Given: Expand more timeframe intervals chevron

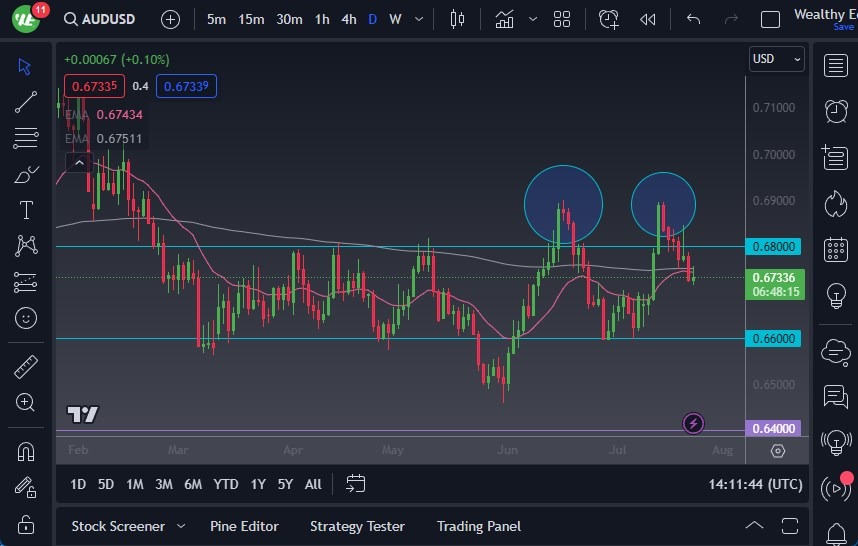Looking at the screenshot, I should coord(417,19).
